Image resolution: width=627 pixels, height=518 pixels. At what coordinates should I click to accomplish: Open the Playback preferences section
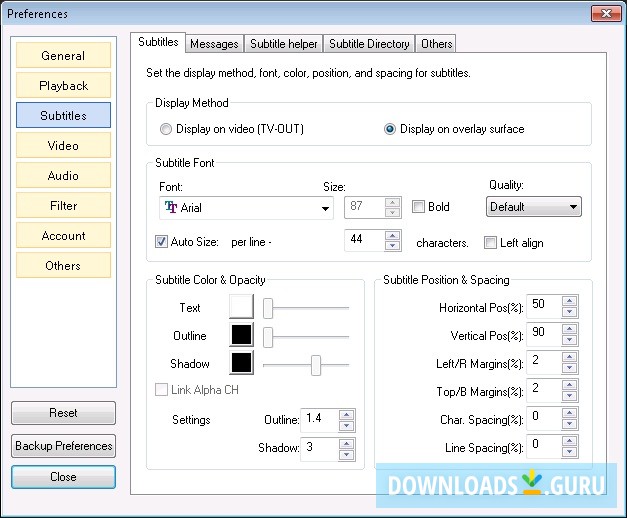63,85
